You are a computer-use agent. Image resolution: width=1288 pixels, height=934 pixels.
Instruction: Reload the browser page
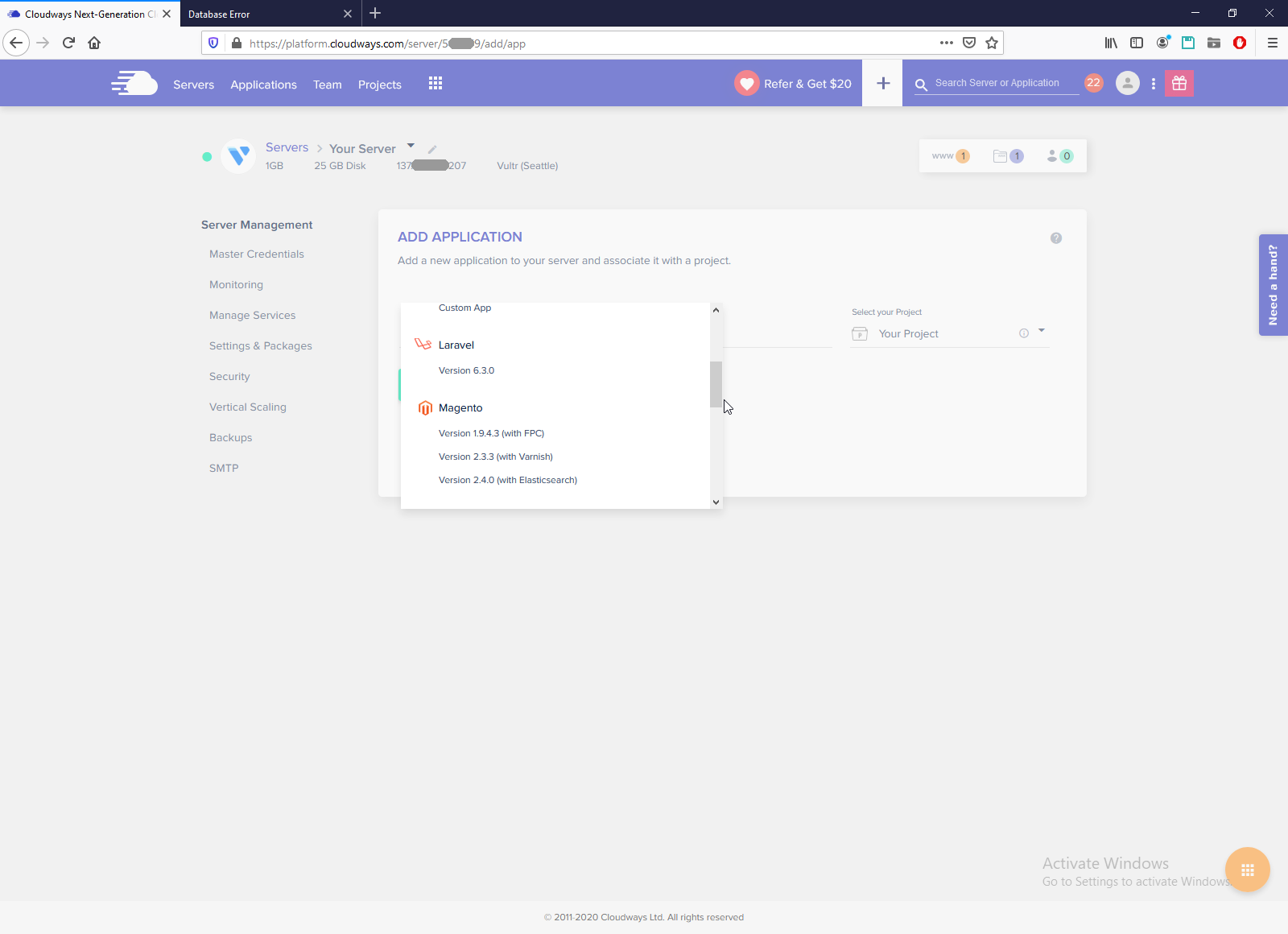point(68,43)
